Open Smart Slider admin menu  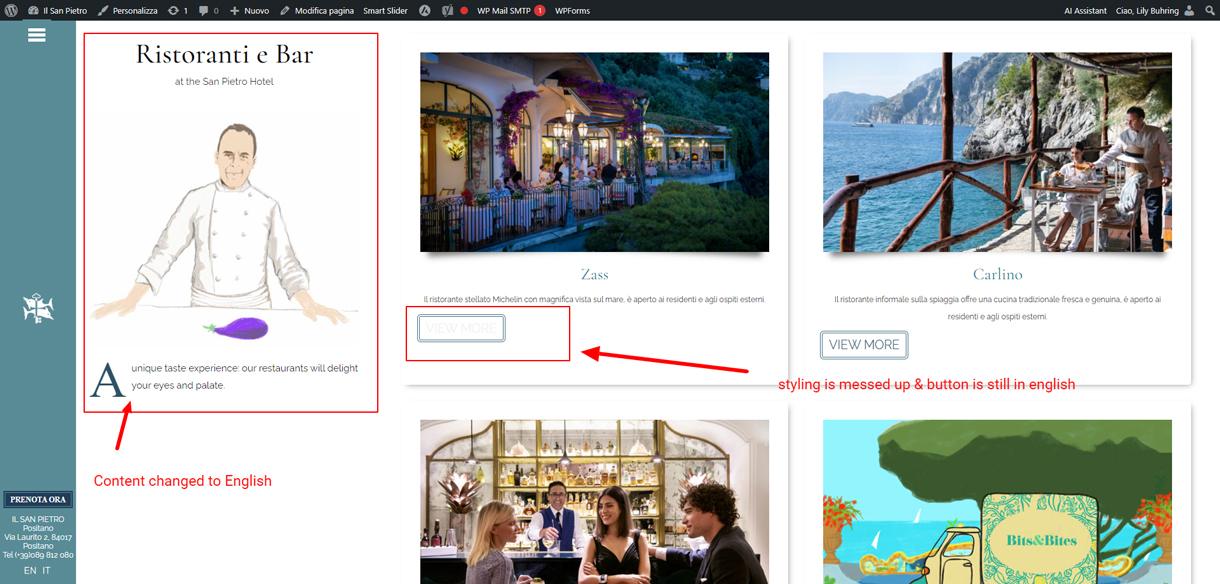(386, 10)
